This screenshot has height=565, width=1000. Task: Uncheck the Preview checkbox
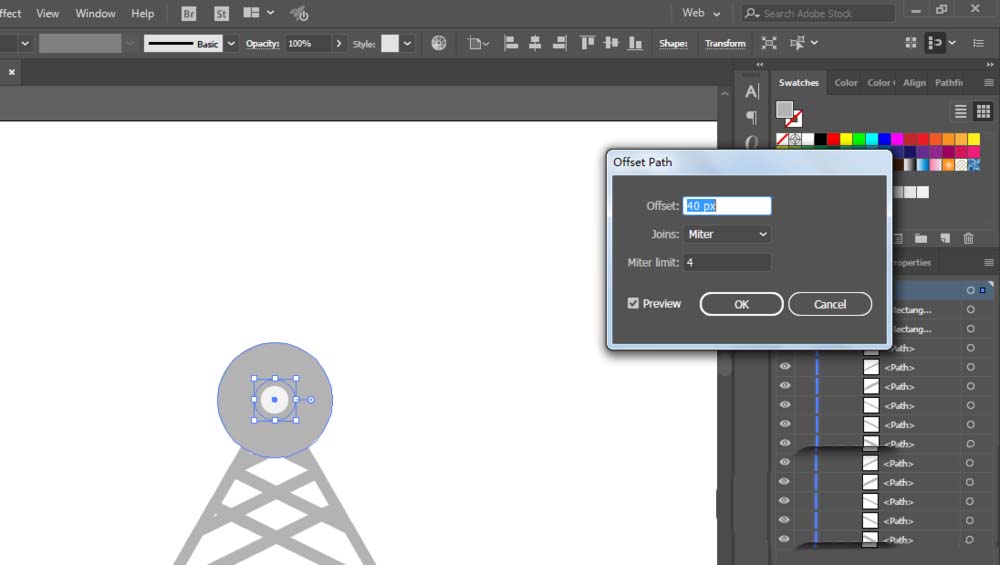click(x=633, y=303)
